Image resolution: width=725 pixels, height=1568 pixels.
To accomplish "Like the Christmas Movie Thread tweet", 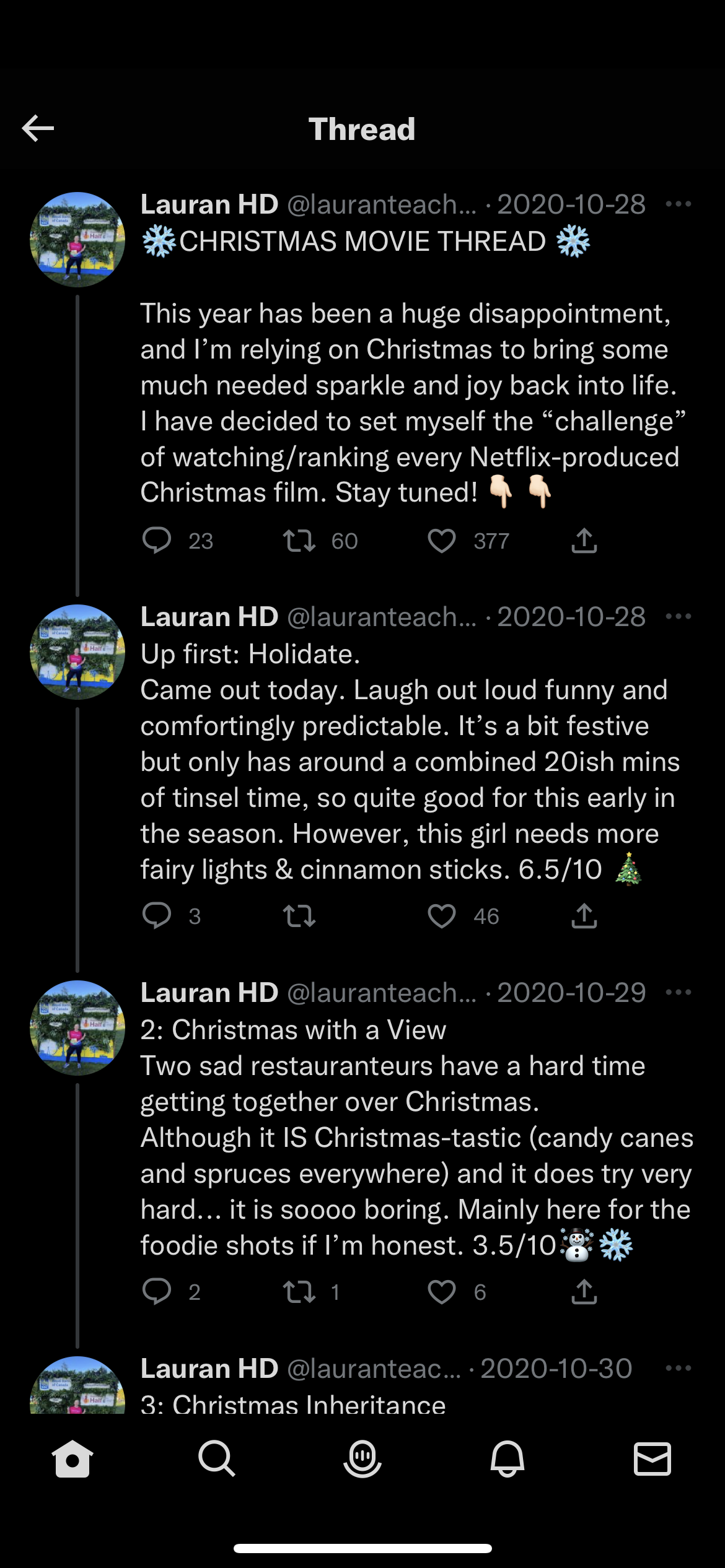I will pyautogui.click(x=442, y=541).
